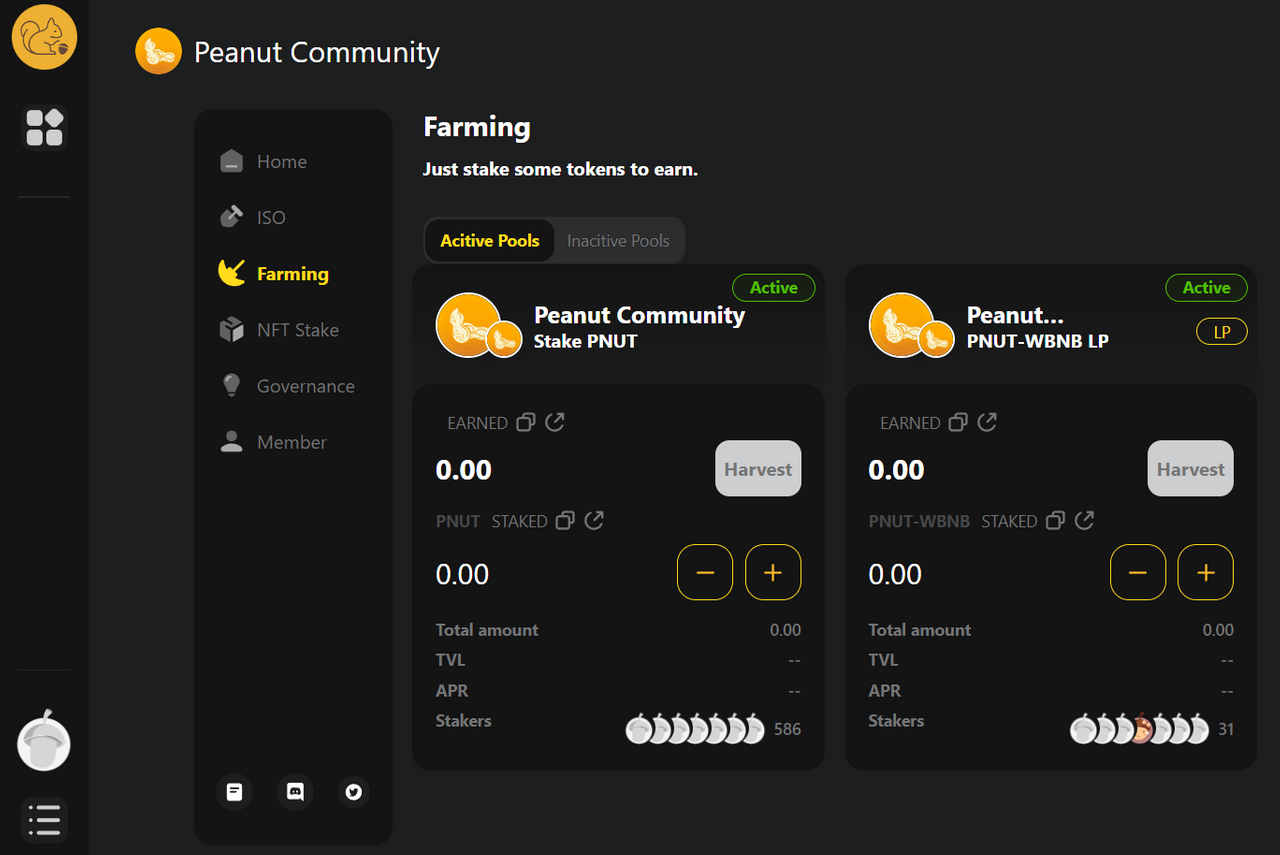Select the Acitive Pools tab
This screenshot has height=855, width=1280.
490,241
